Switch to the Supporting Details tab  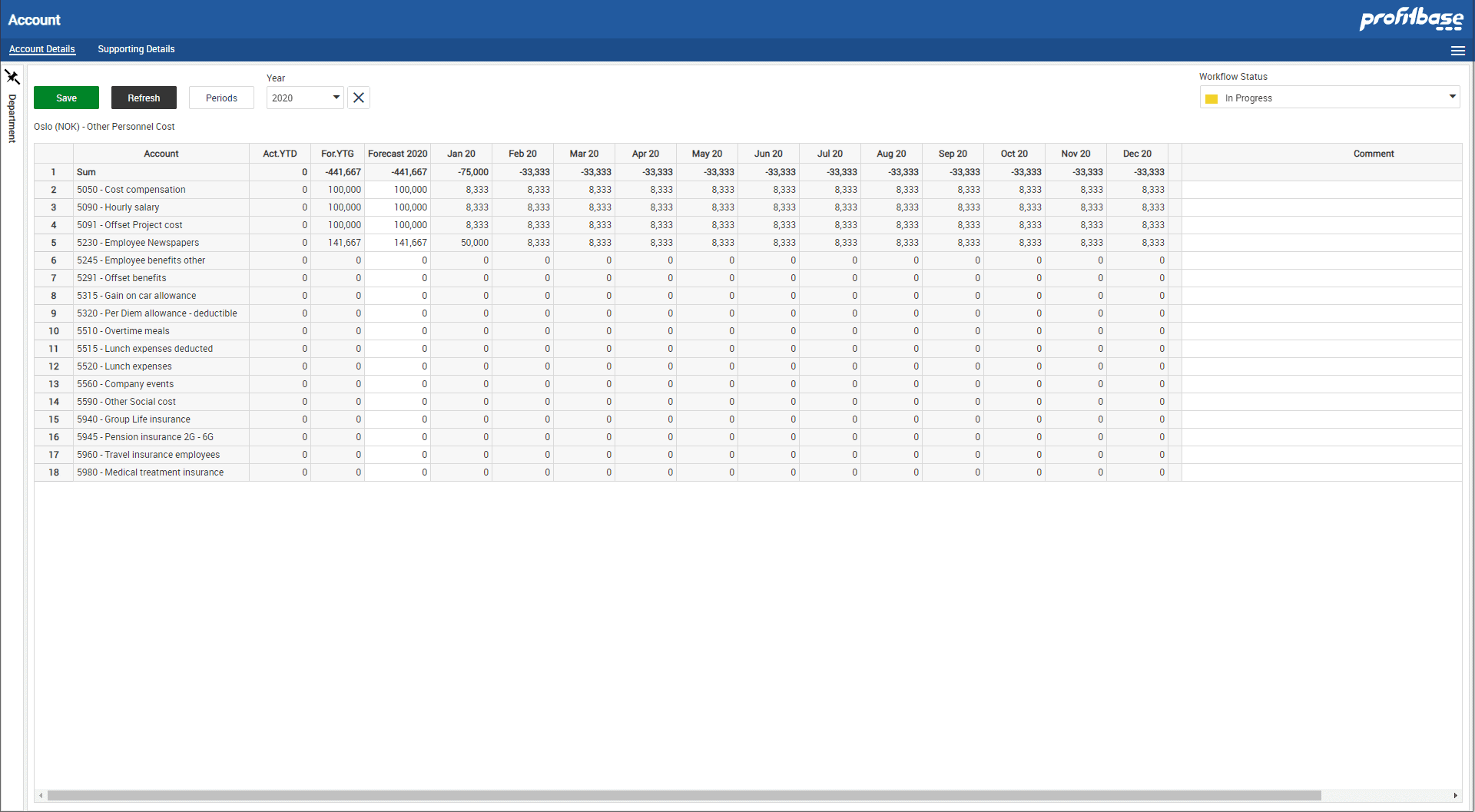click(x=136, y=49)
